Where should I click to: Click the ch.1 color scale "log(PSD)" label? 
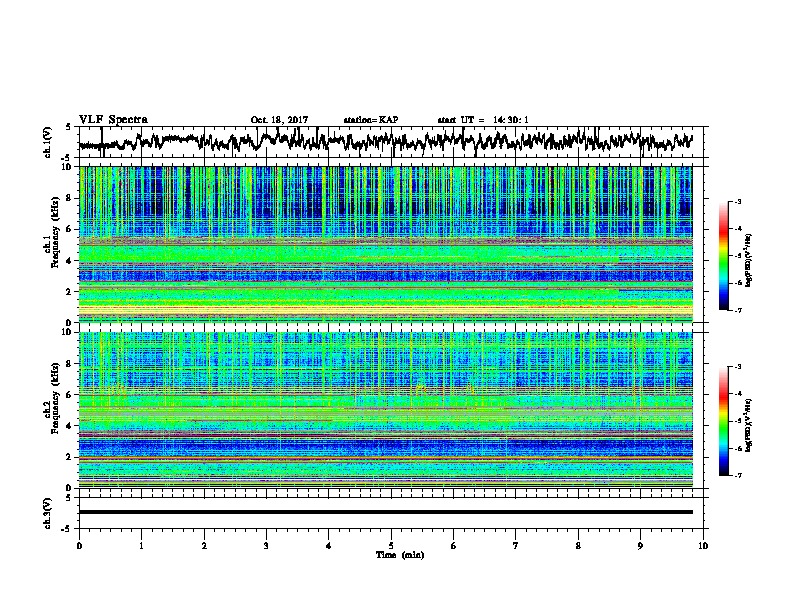749,261
